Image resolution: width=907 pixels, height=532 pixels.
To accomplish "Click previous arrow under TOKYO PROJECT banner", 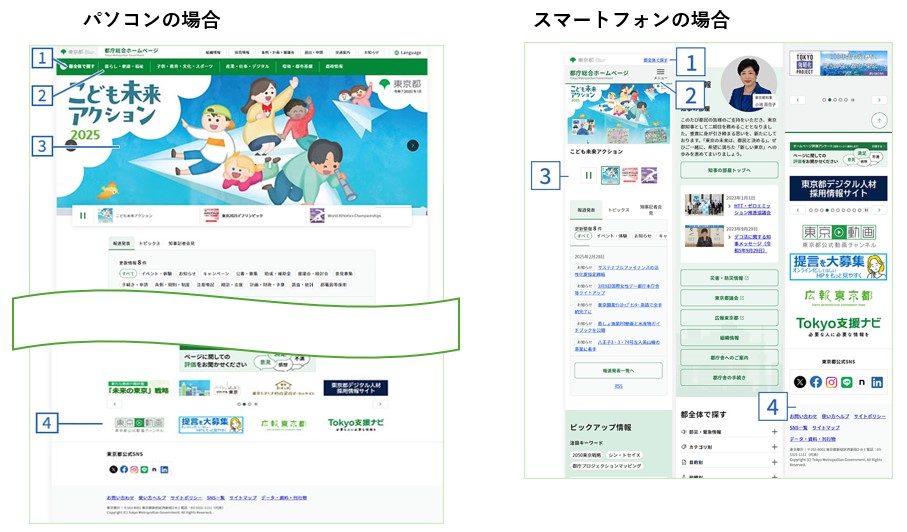I will [x=798, y=100].
